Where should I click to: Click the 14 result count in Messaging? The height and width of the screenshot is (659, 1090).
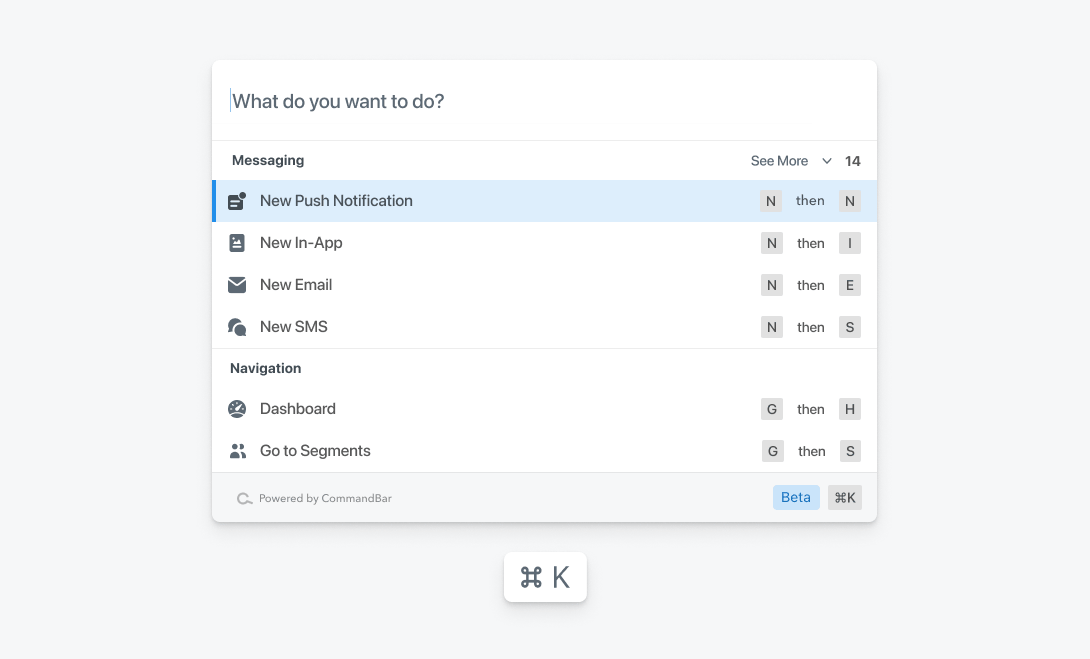tap(853, 161)
